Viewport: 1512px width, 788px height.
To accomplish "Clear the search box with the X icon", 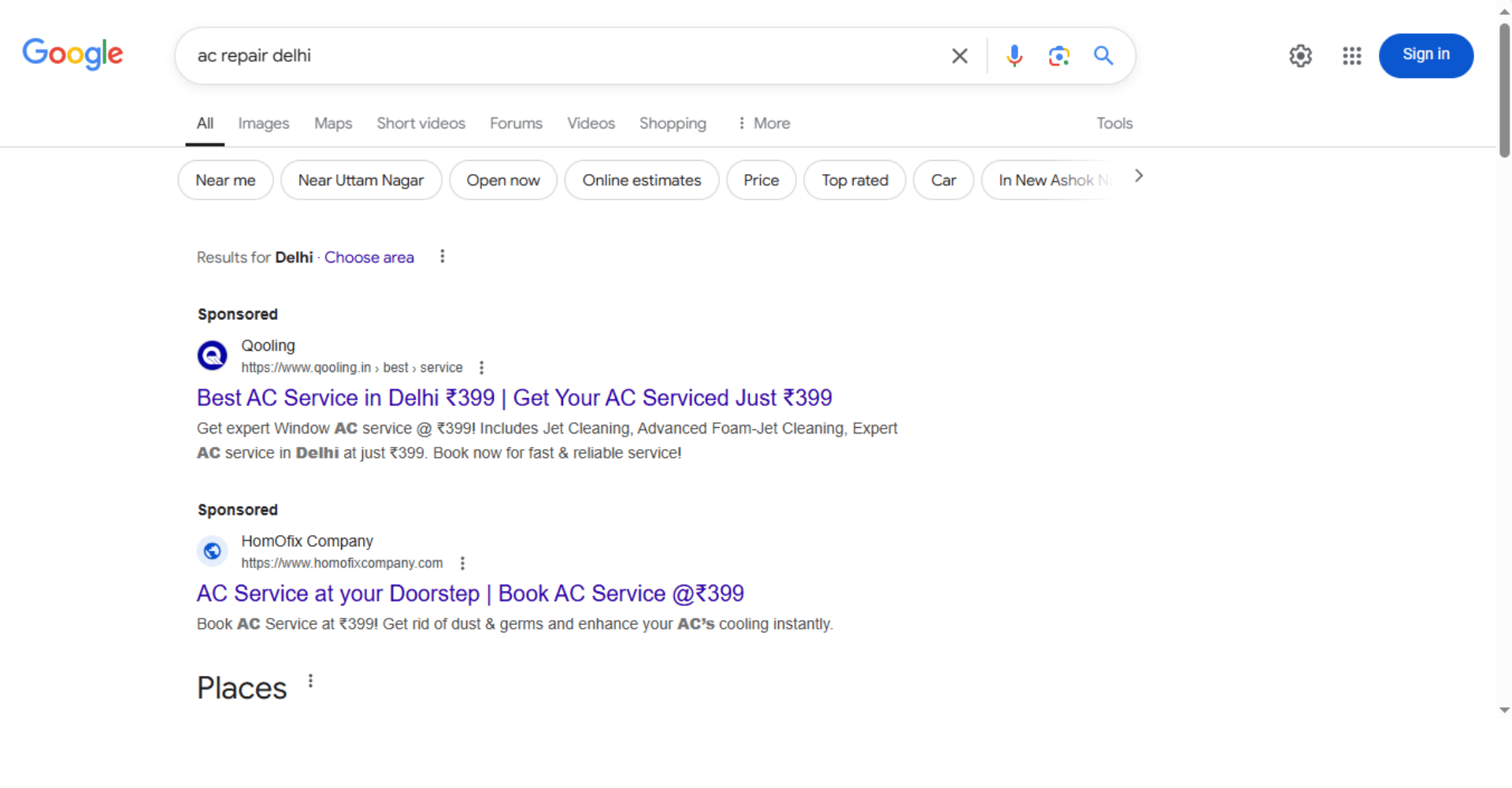I will (959, 56).
